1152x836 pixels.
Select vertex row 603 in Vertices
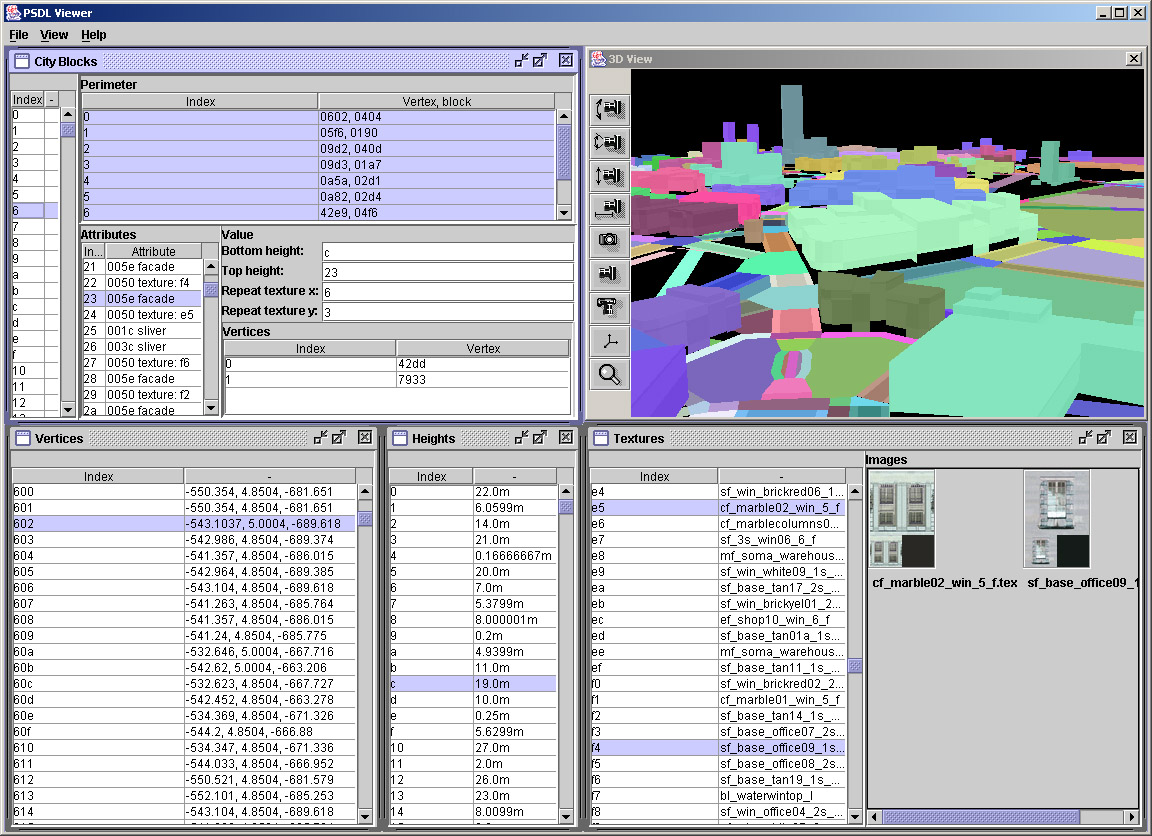pyautogui.click(x=98, y=540)
